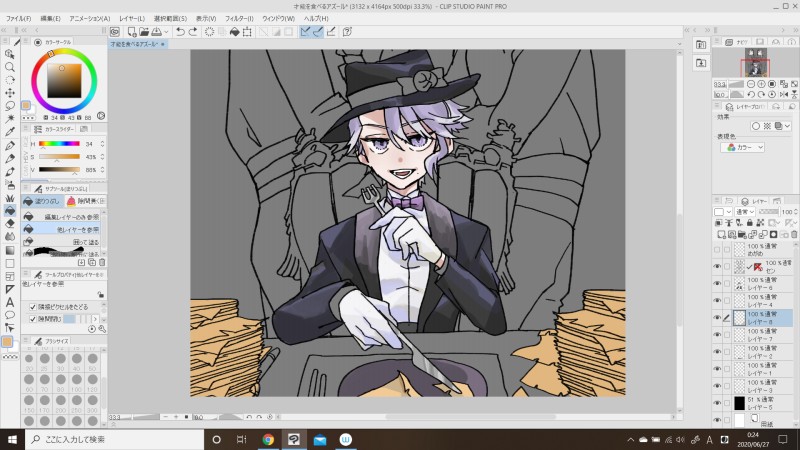
Task: Select the Figure rectangle tool
Action: click(10, 263)
